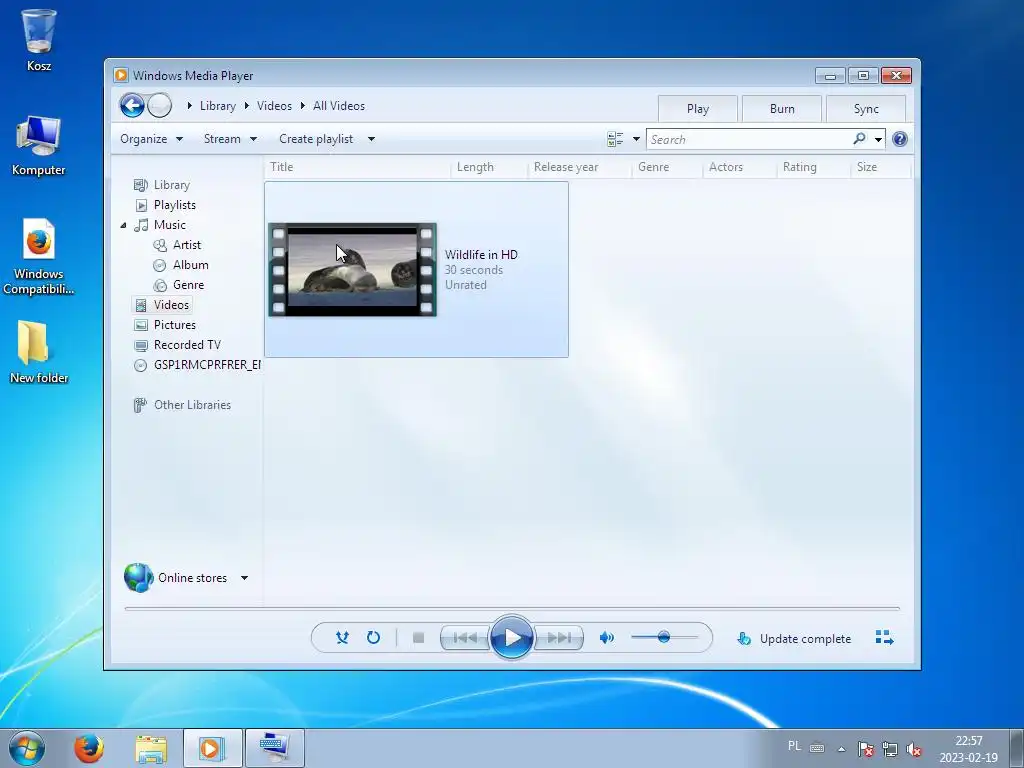
Task: Open the Help question mark icon
Action: click(x=900, y=139)
